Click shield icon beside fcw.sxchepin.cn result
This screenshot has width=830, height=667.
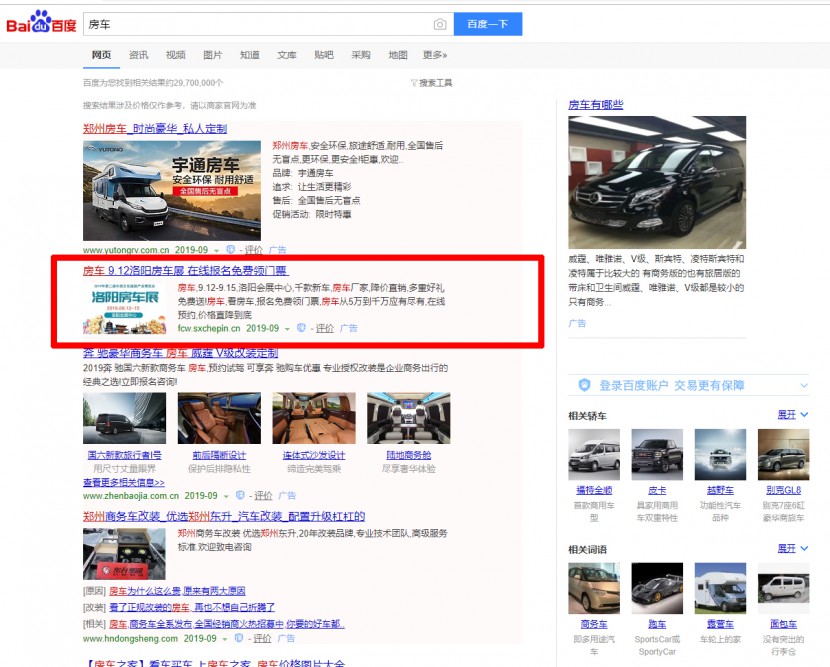(302, 328)
